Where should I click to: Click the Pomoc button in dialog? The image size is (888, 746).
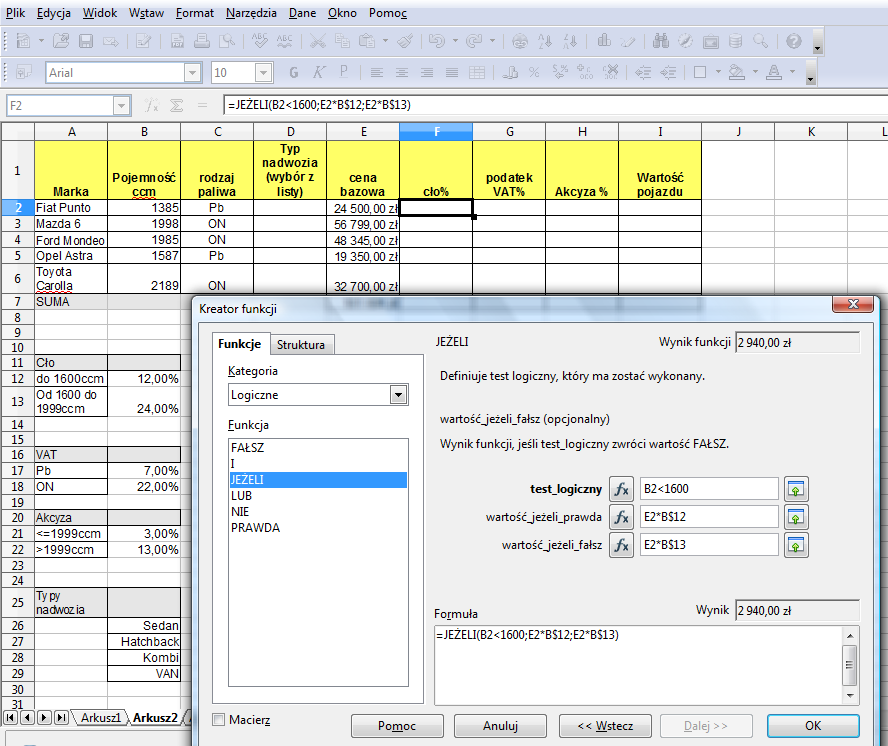coord(397,726)
